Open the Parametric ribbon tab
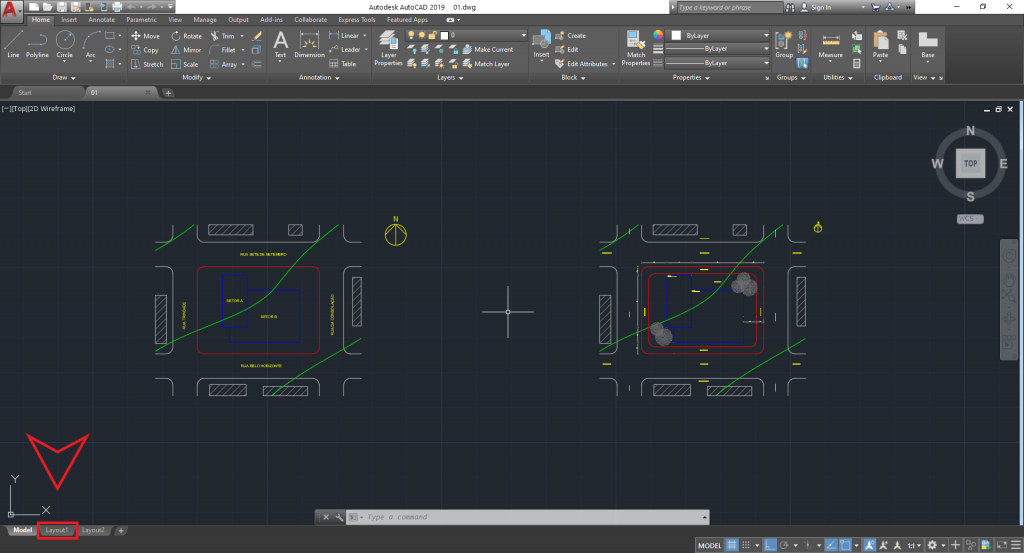The height and width of the screenshot is (553, 1024). 142,20
